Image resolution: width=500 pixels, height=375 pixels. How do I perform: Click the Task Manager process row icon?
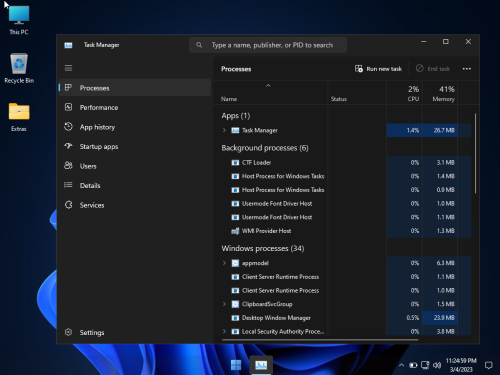coord(235,130)
